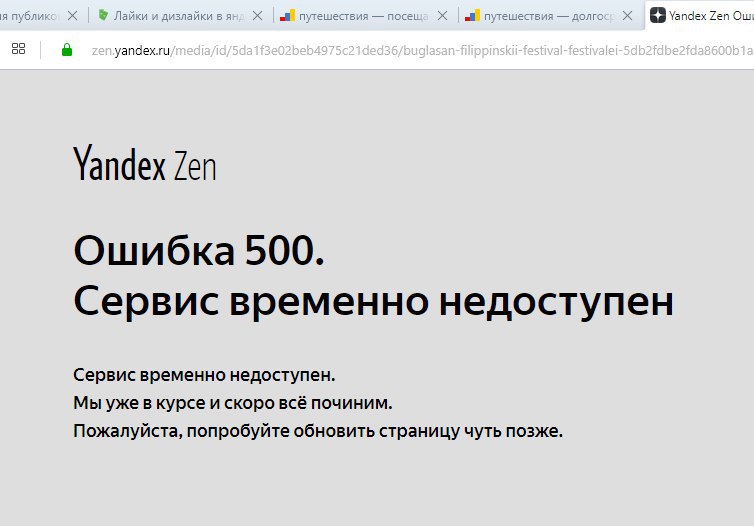Click the green leaf favicon on 'Лайки' tab
The width and height of the screenshot is (754, 526).
pos(103,15)
